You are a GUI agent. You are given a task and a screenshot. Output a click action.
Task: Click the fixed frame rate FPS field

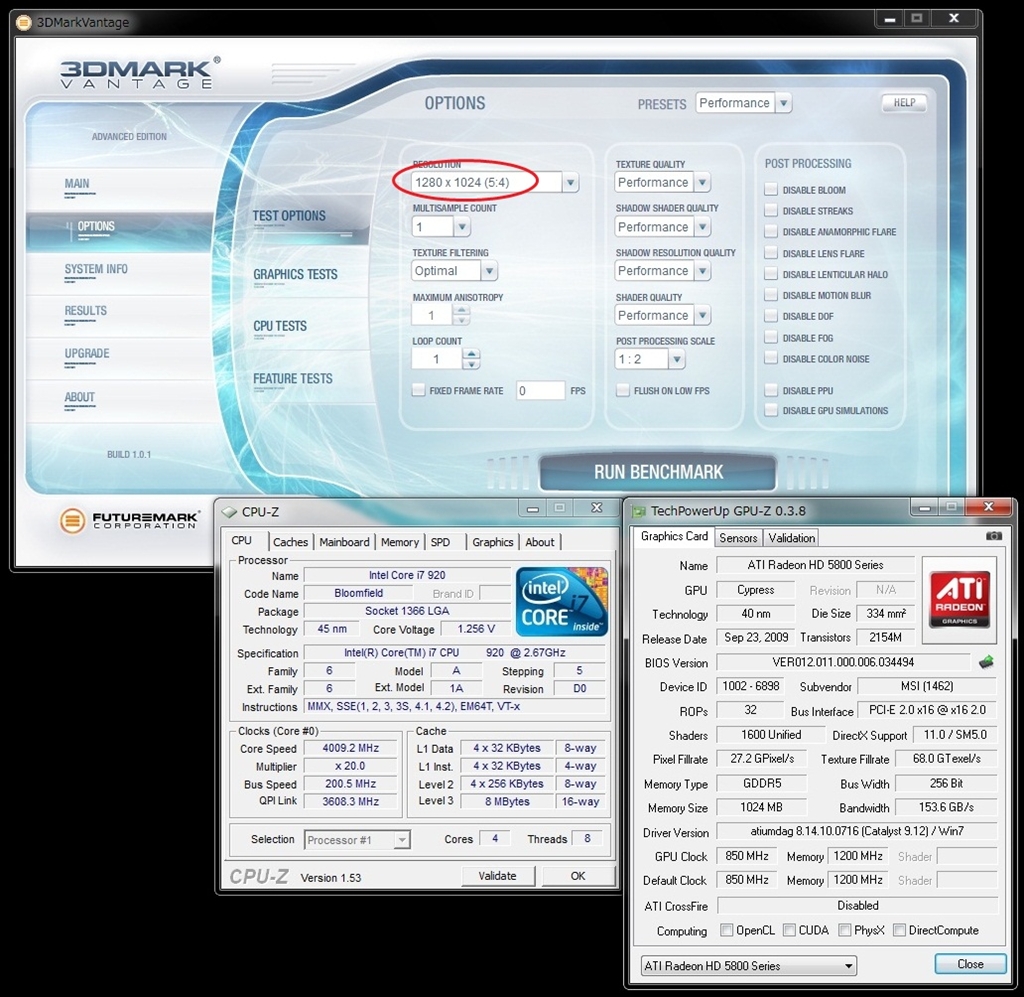(540, 390)
